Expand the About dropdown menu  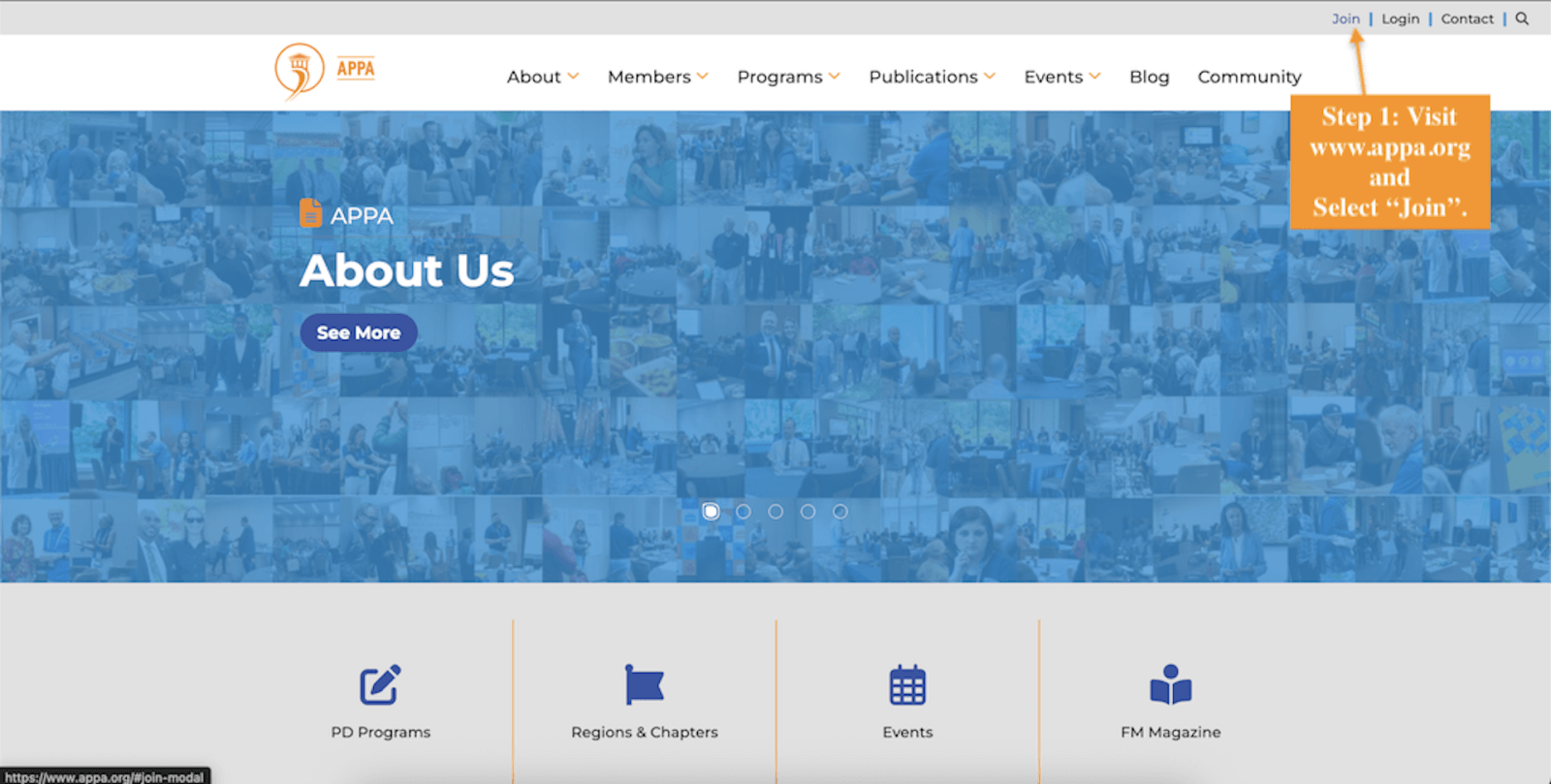542,77
